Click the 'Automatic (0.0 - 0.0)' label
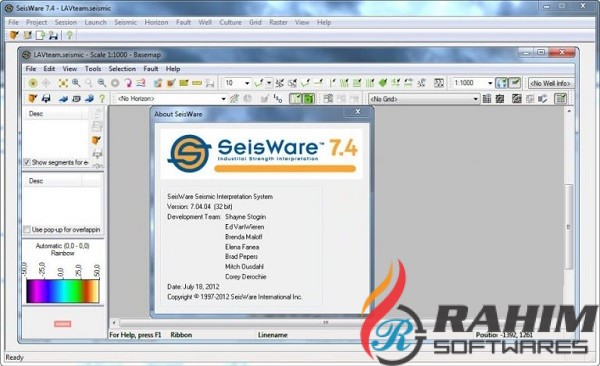The width and height of the screenshot is (600, 366). [62, 246]
